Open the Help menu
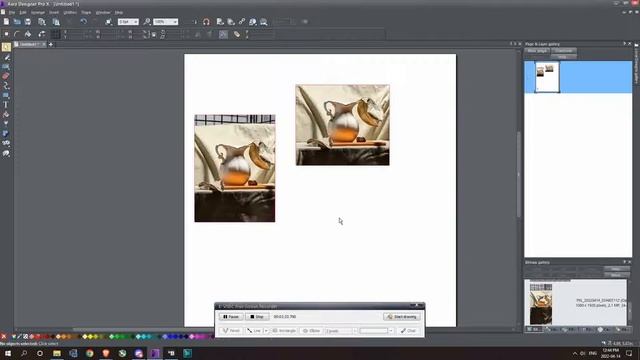Viewport: 640px width, 360px height. tap(118, 13)
